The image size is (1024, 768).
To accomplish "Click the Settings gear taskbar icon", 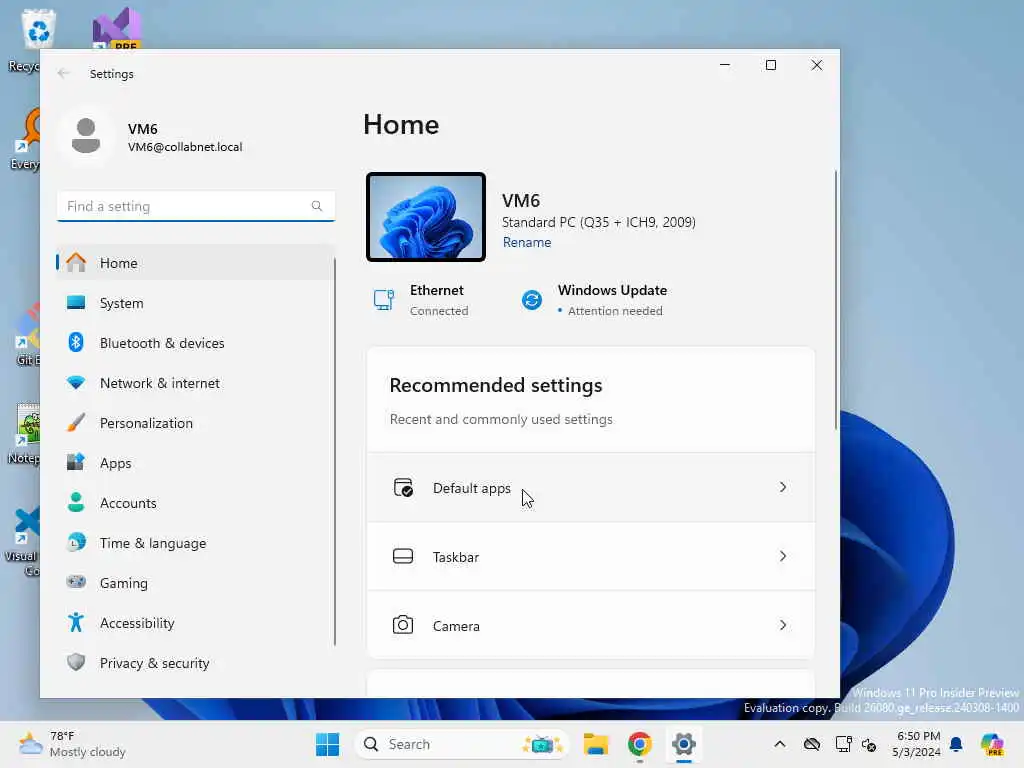I will (x=683, y=744).
